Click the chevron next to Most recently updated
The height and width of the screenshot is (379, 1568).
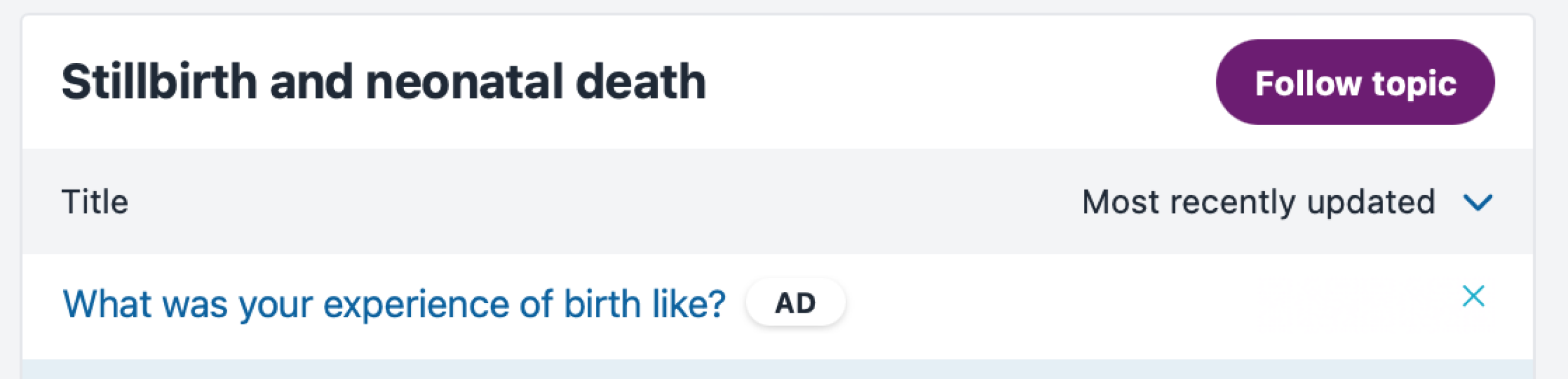(x=1478, y=203)
